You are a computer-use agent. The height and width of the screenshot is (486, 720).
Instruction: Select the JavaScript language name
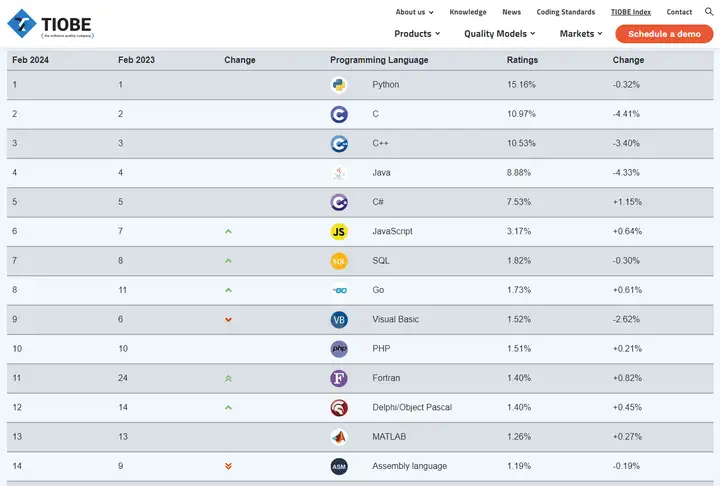[393, 231]
